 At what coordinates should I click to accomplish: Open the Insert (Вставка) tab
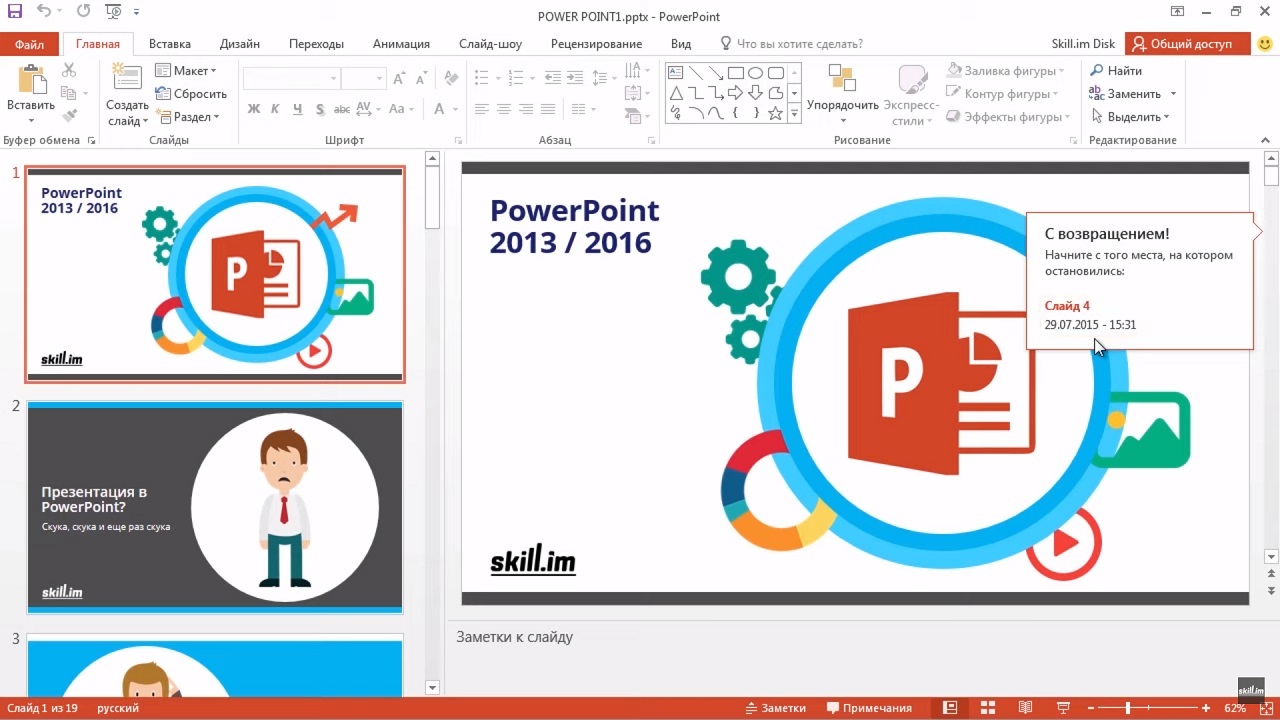170,44
